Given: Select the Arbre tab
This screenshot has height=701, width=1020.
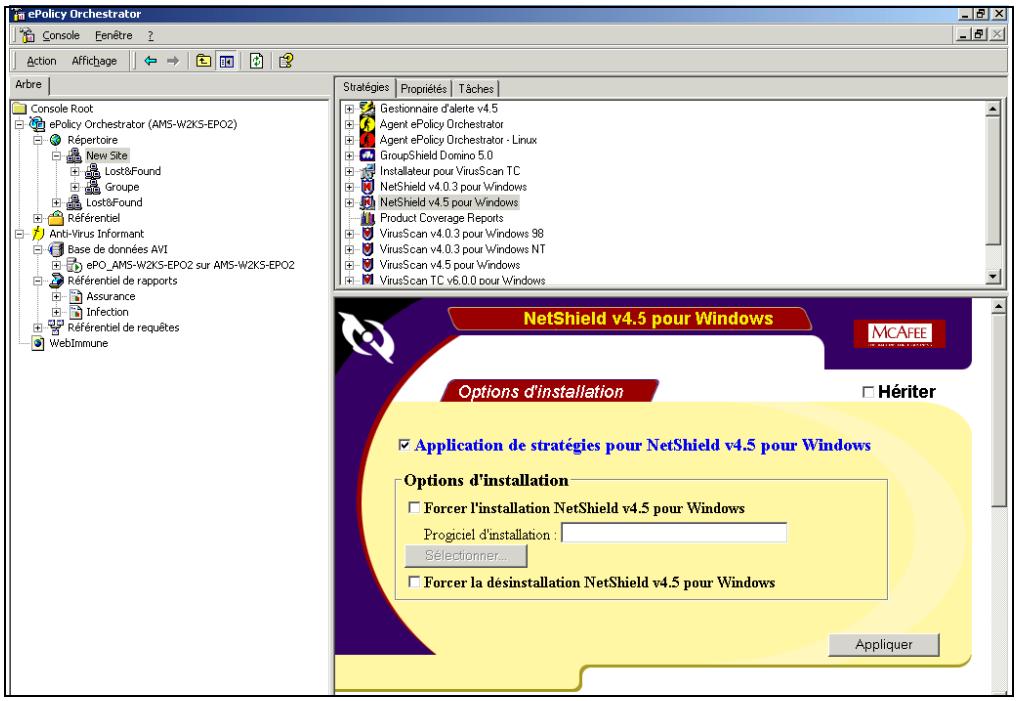Looking at the screenshot, I should (29, 85).
